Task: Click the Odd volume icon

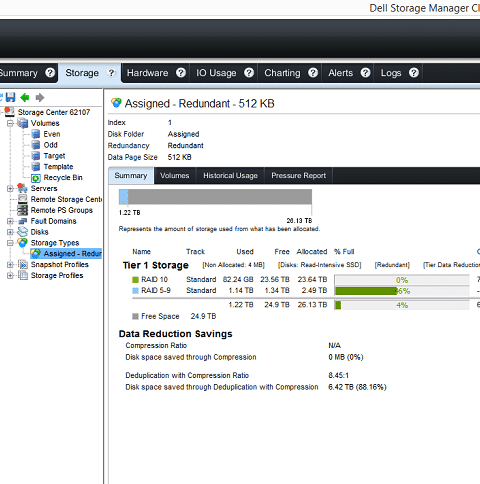Action: [x=36, y=145]
